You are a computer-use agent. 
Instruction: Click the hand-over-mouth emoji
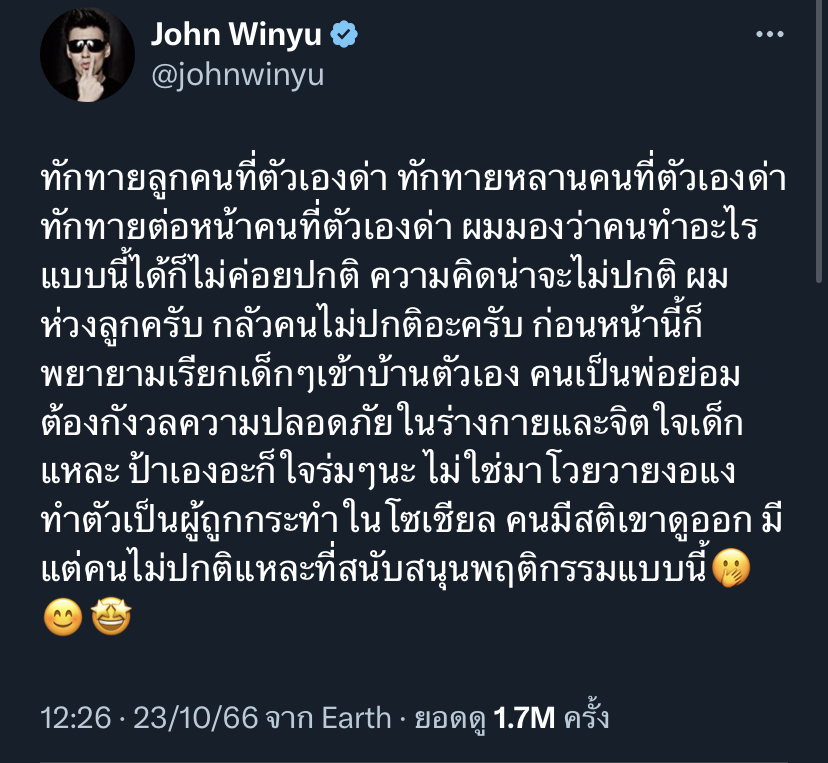(731, 568)
